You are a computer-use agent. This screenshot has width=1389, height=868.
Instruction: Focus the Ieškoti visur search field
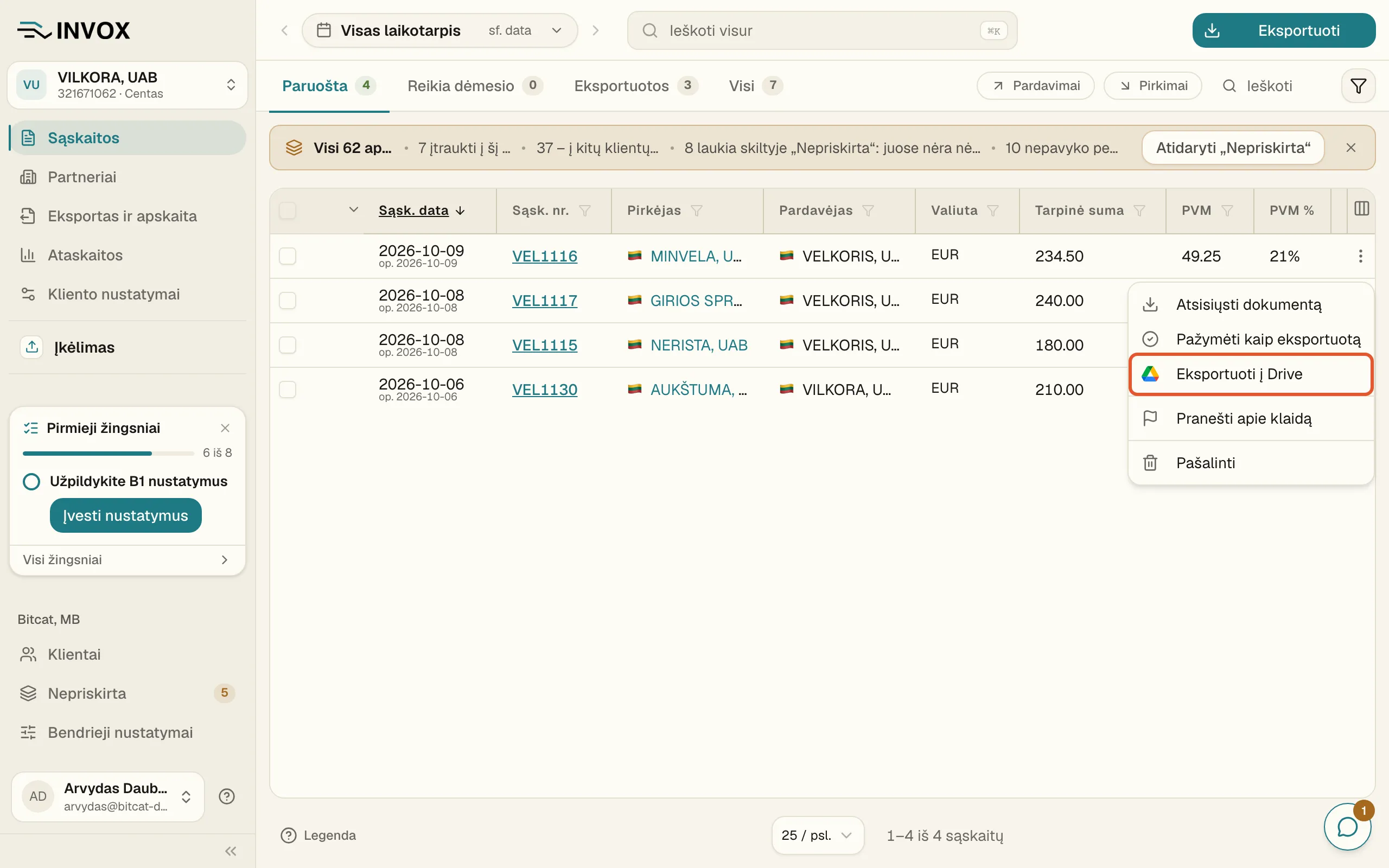pyautogui.click(x=822, y=30)
